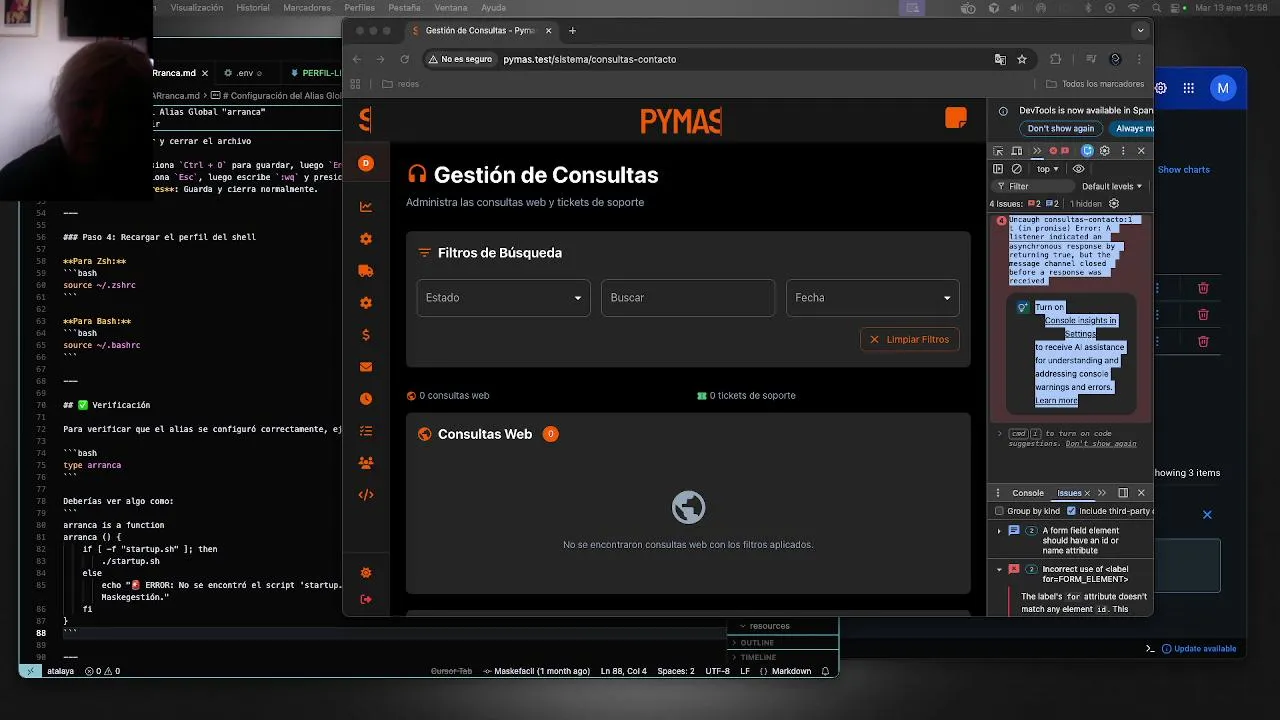This screenshot has width=1280, height=720.
Task: Select the users group icon in sidebar
Action: tap(366, 463)
